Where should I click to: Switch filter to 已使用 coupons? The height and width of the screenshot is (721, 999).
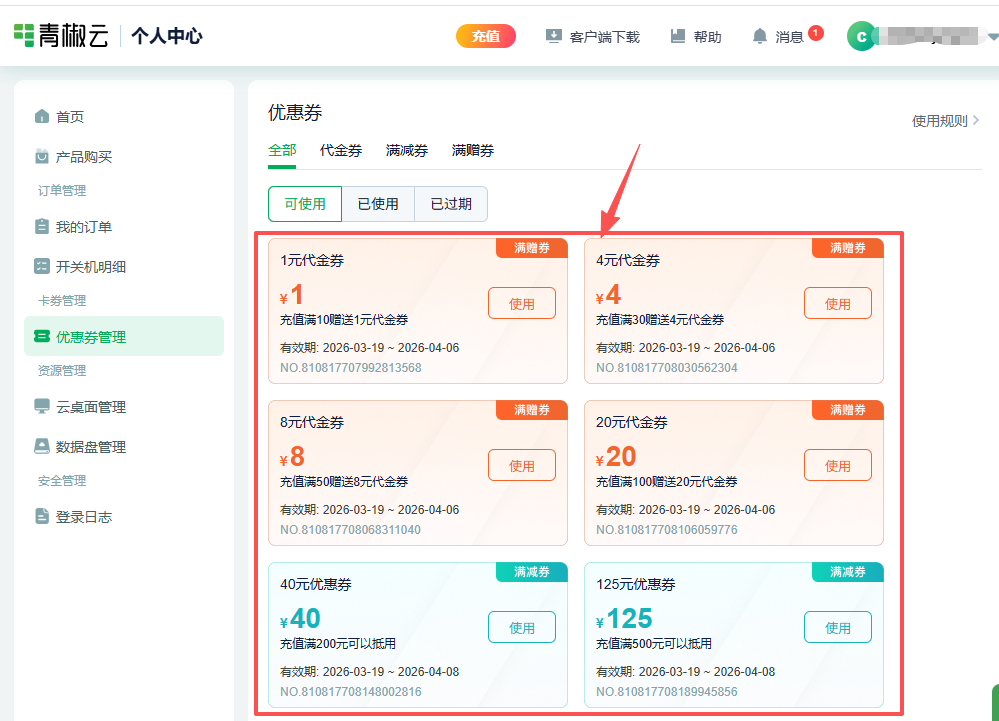point(378,204)
